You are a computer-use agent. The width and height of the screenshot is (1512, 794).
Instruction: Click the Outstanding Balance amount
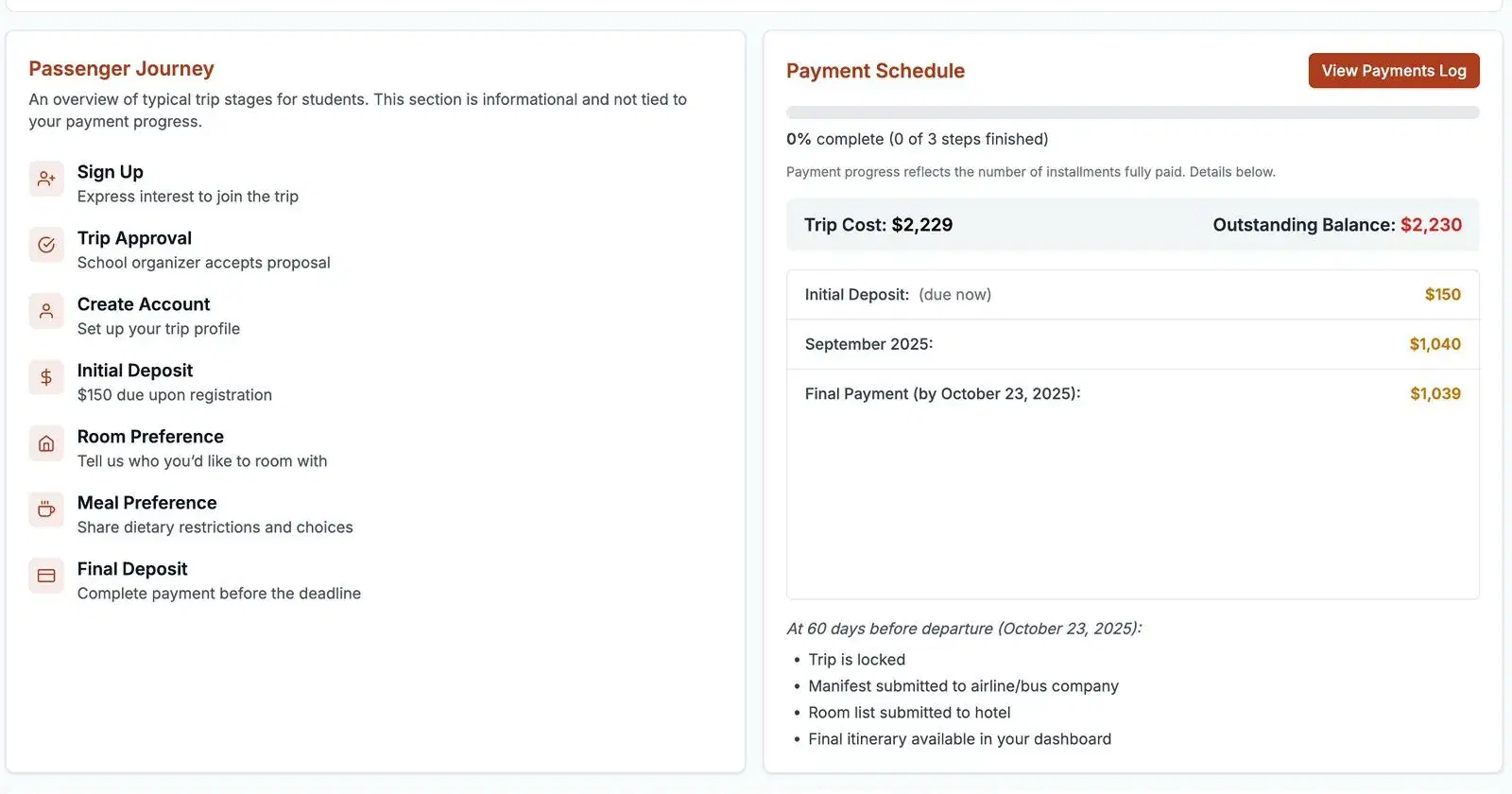point(1432,225)
